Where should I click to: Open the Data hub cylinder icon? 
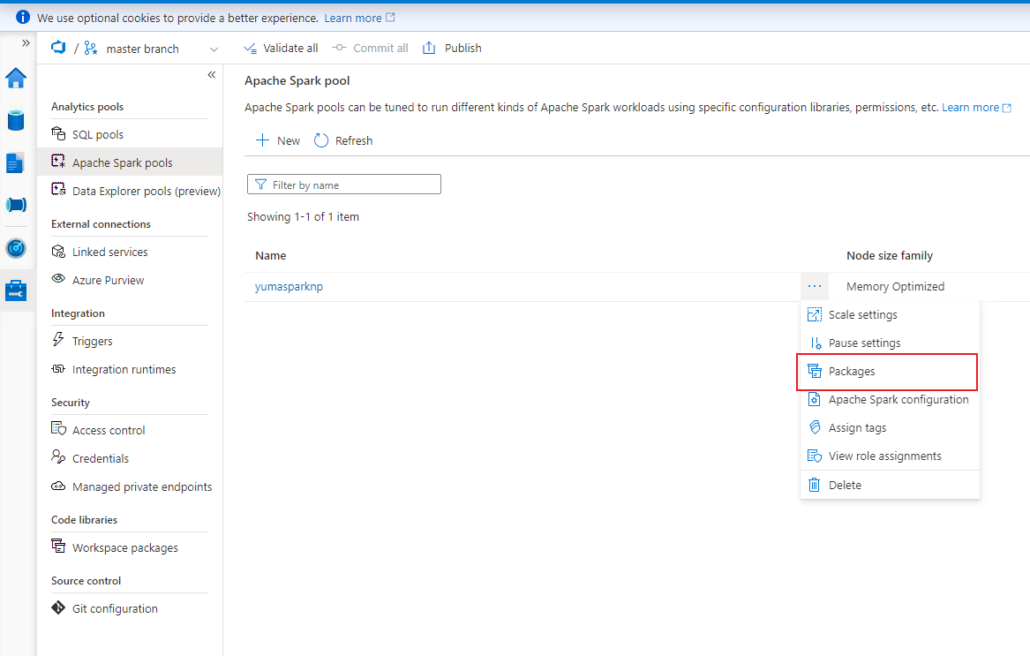click(x=16, y=121)
